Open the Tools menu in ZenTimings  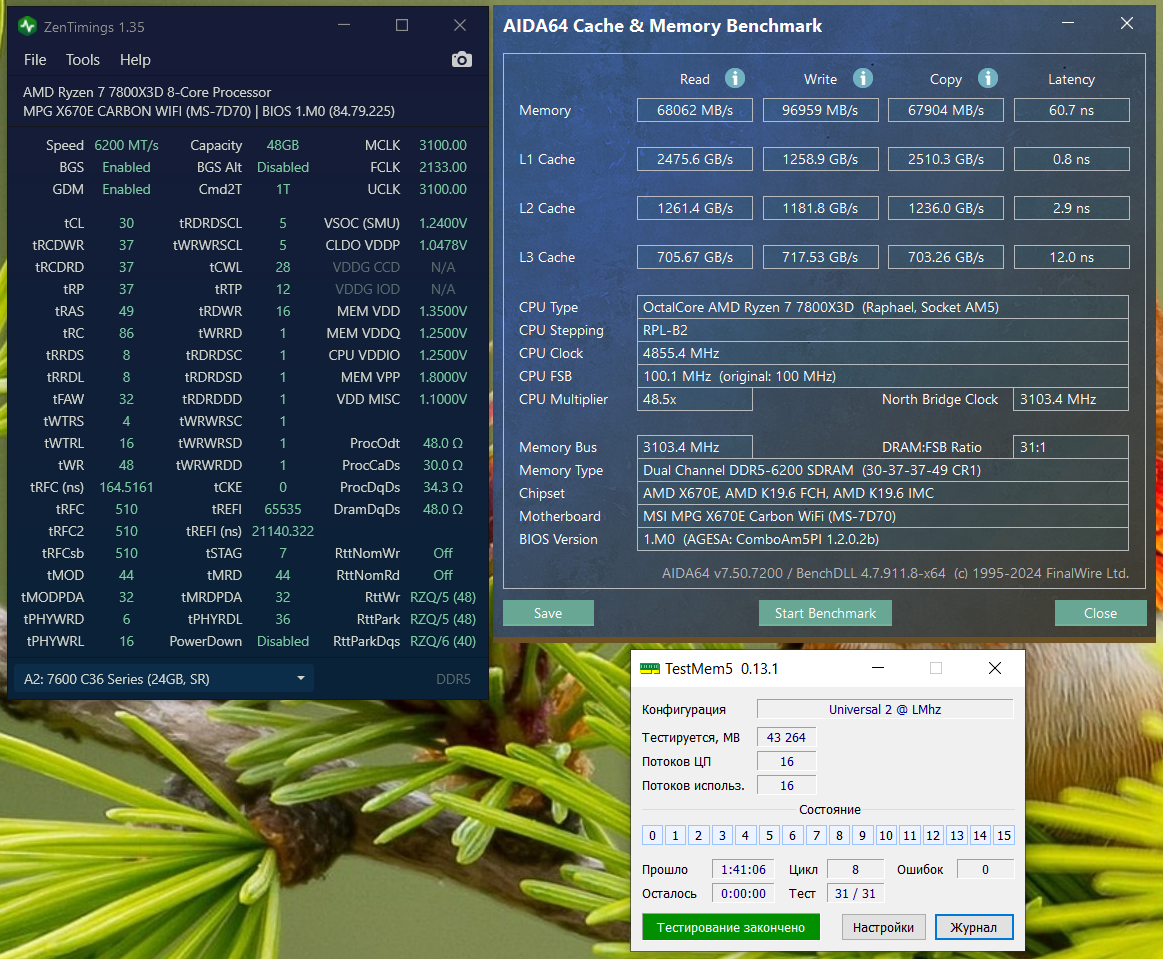tap(82, 59)
